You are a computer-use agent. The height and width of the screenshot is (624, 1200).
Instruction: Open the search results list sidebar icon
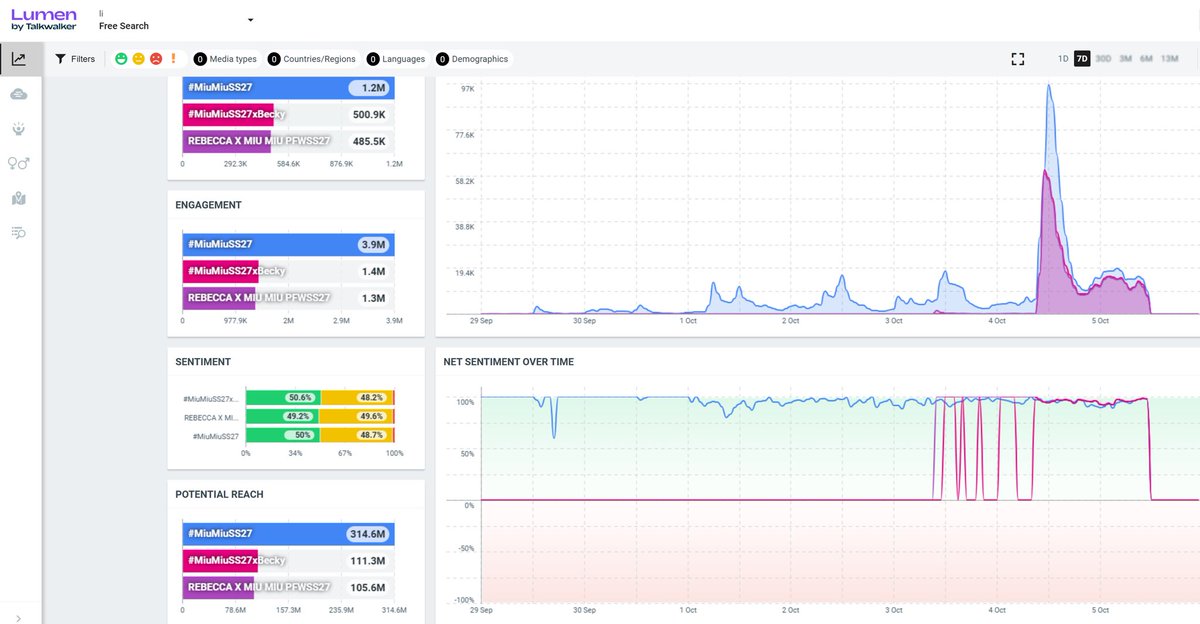pos(19,233)
